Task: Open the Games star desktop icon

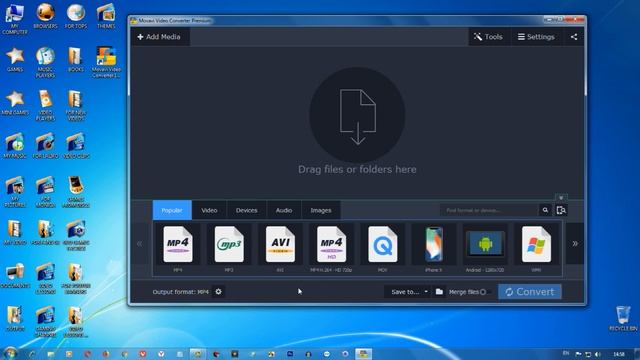Action: click(15, 60)
